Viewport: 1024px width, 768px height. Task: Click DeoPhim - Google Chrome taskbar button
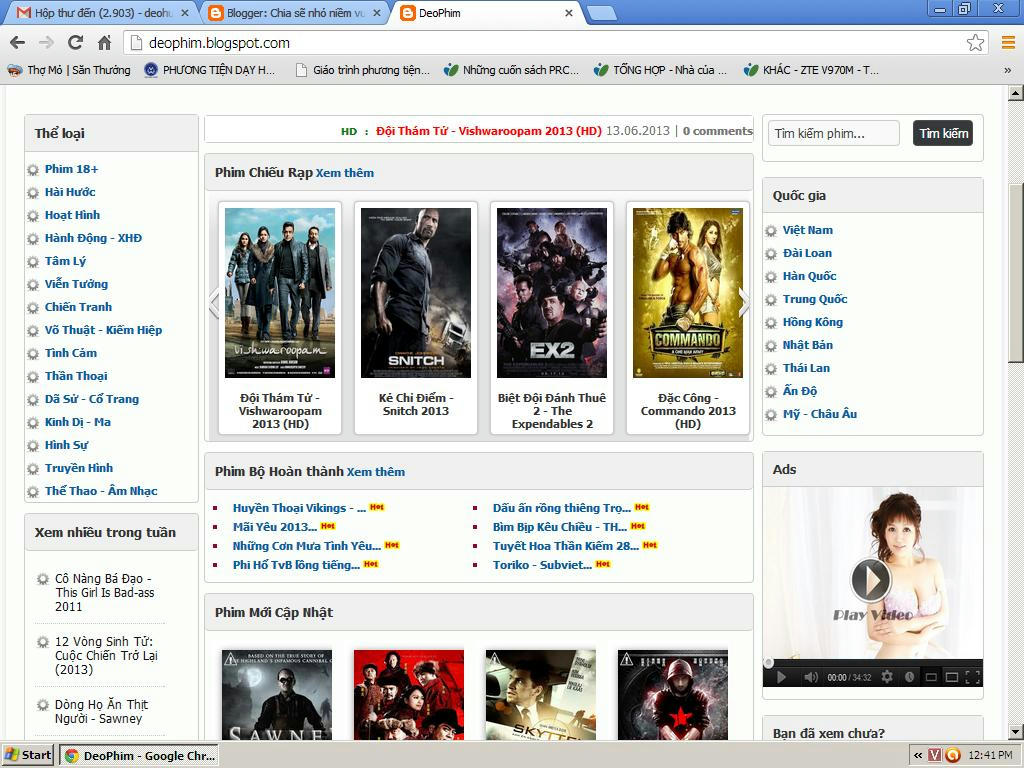[139, 756]
